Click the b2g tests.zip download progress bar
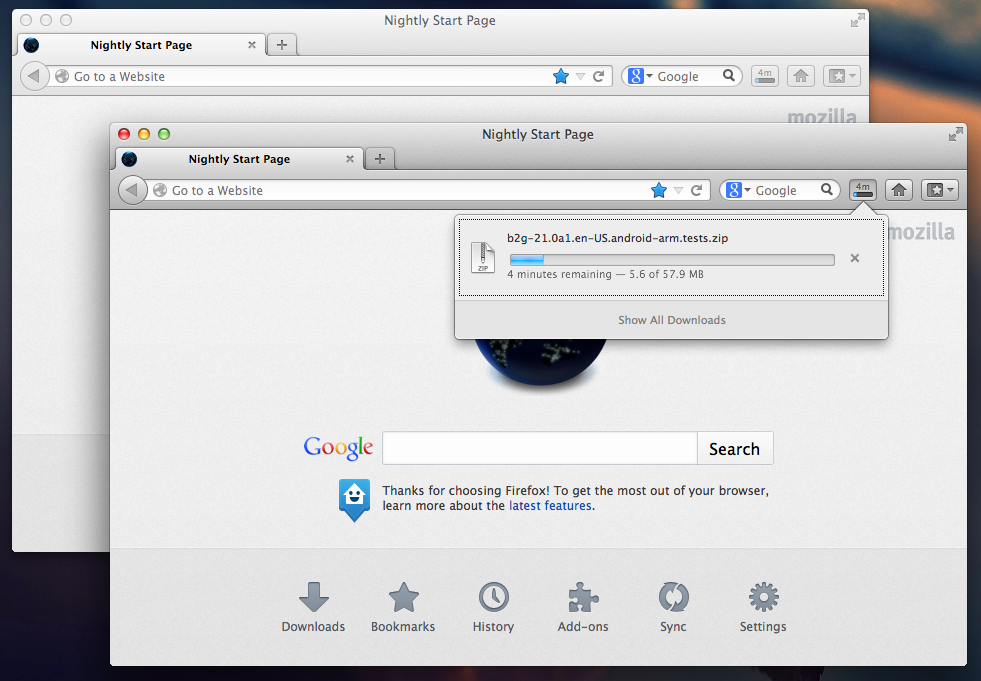This screenshot has height=681, width=981. pos(672,260)
